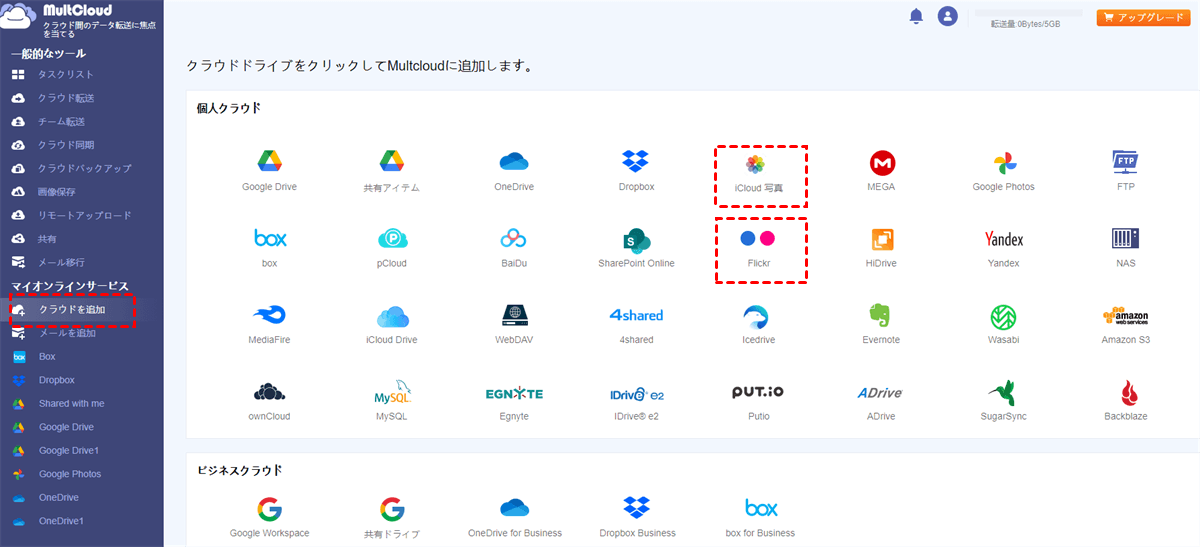This screenshot has height=547, width=1200.
Task: Open notifications bell icon
Action: tap(916, 16)
